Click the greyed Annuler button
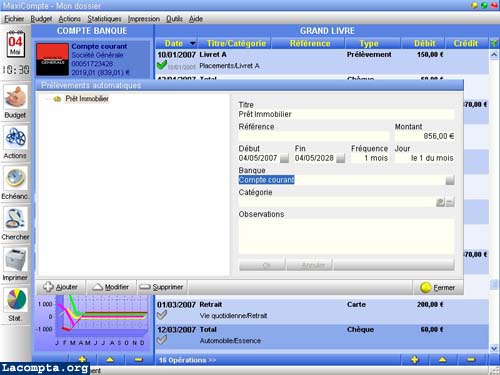 (309, 265)
